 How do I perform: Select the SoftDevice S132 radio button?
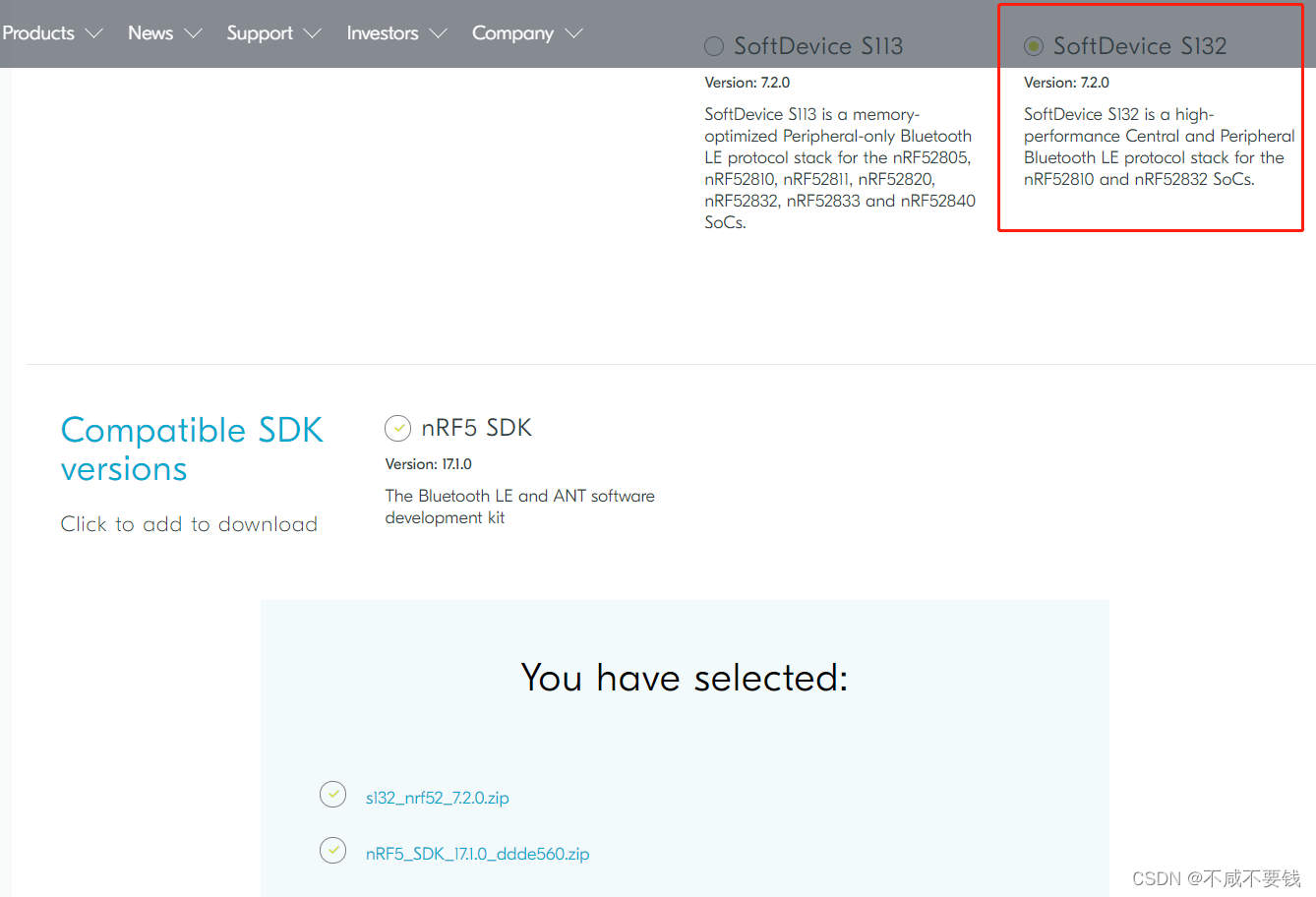click(x=1034, y=46)
